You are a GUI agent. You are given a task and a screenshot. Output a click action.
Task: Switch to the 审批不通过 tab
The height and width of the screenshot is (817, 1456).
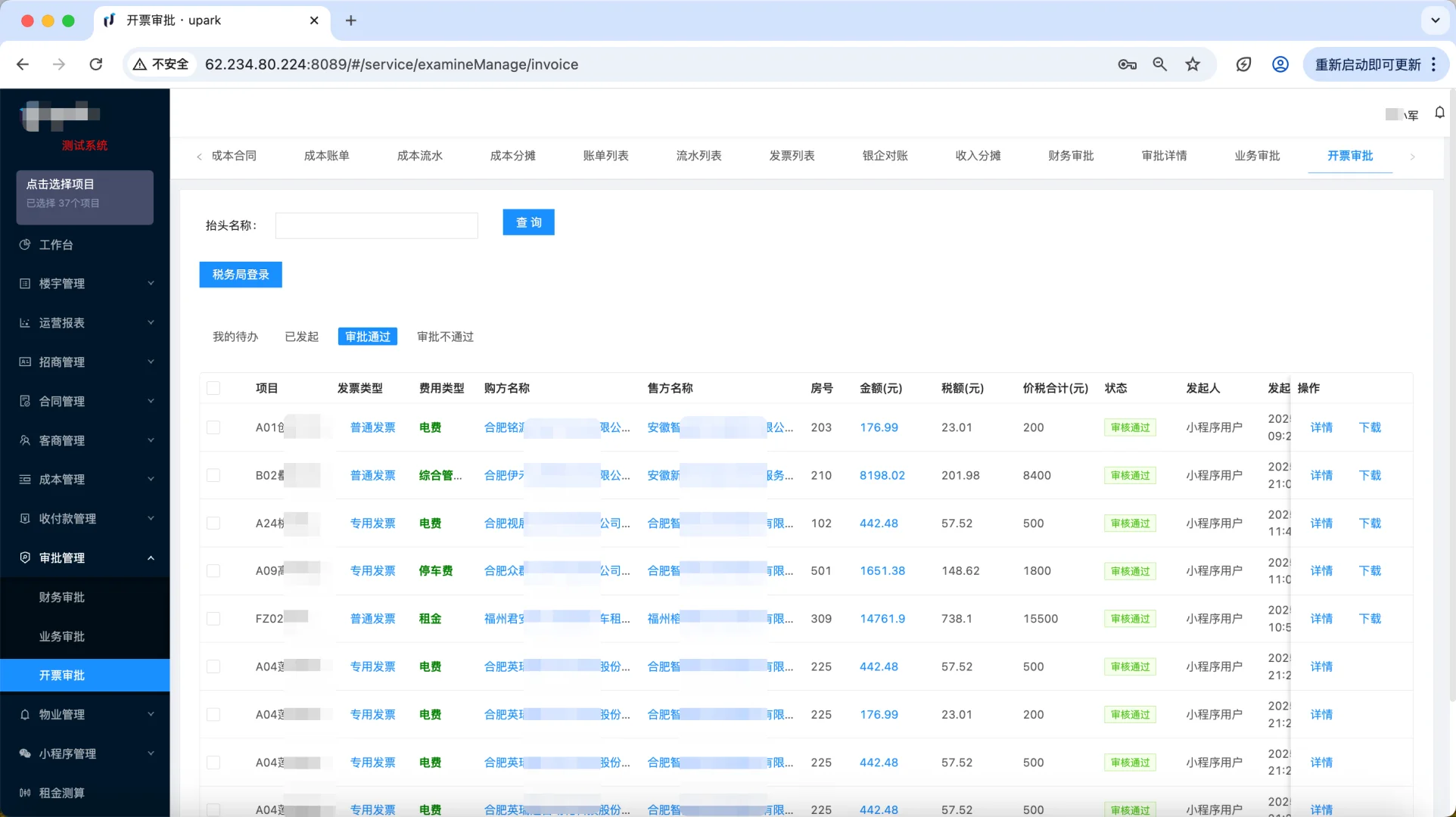coord(444,337)
